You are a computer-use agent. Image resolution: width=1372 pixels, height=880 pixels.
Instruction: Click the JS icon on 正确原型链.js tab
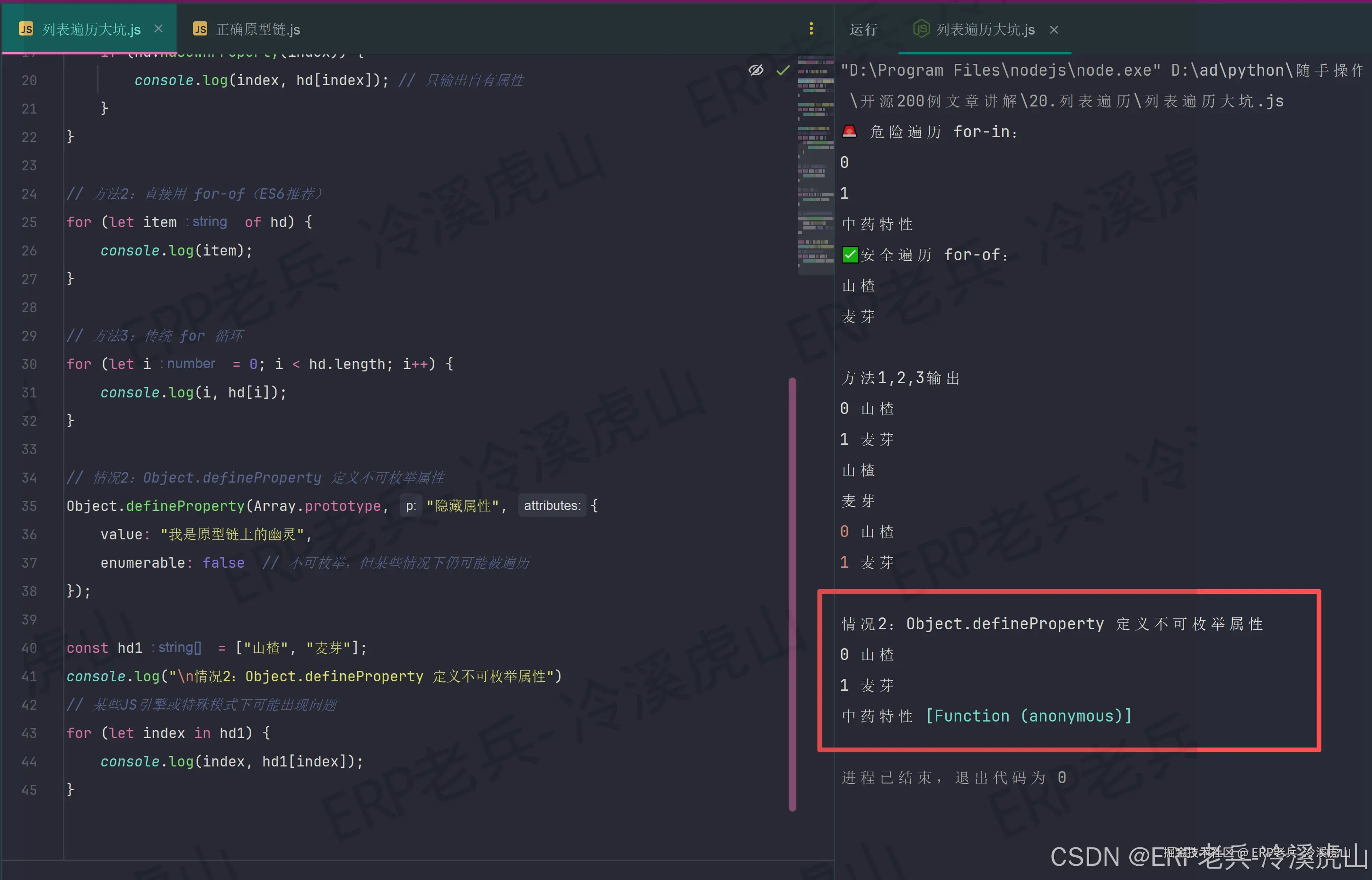(200, 29)
